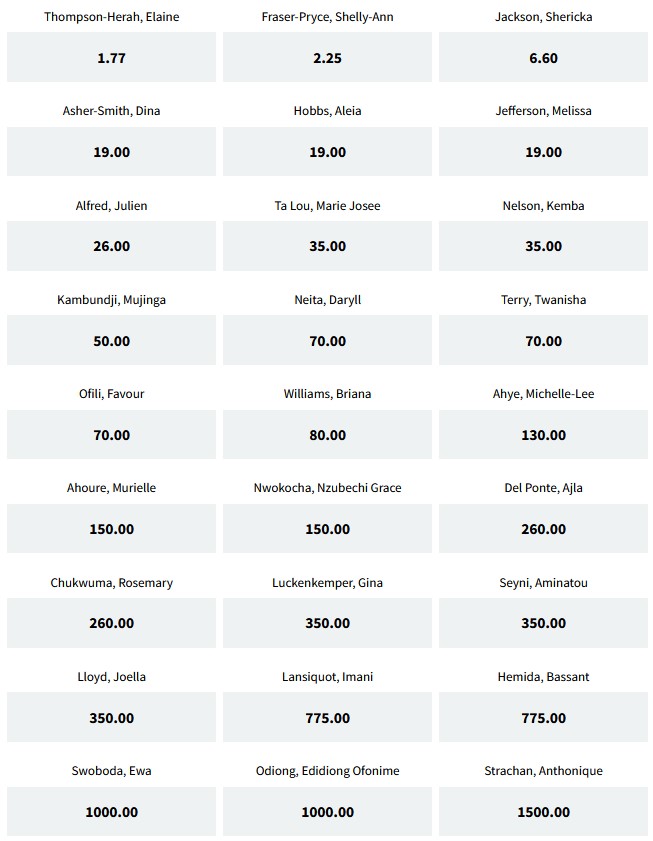Pick Jackson, Shericka at 6.60 odds
The image size is (653, 841).
coord(543,58)
